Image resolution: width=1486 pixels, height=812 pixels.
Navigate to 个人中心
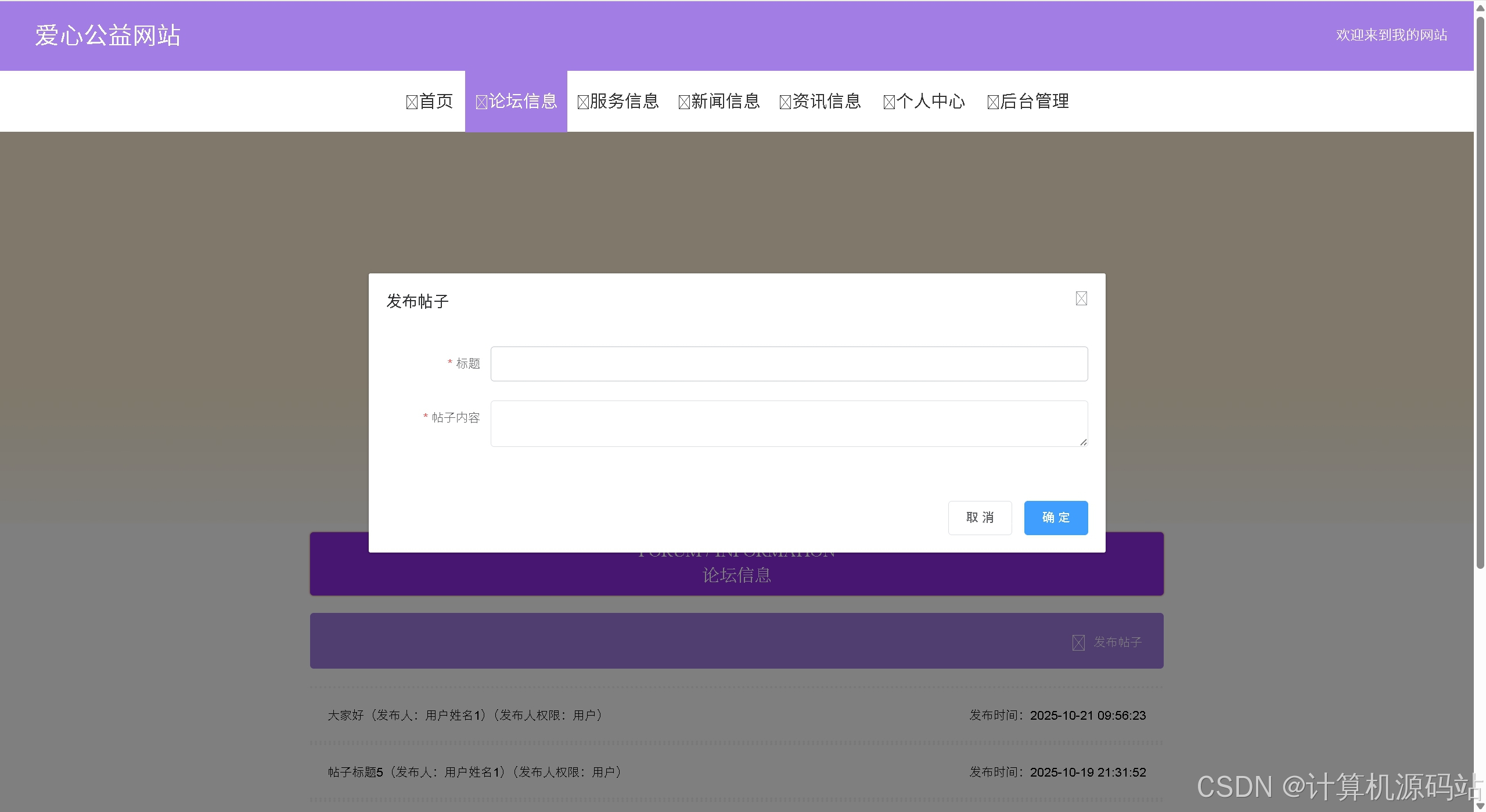point(930,102)
